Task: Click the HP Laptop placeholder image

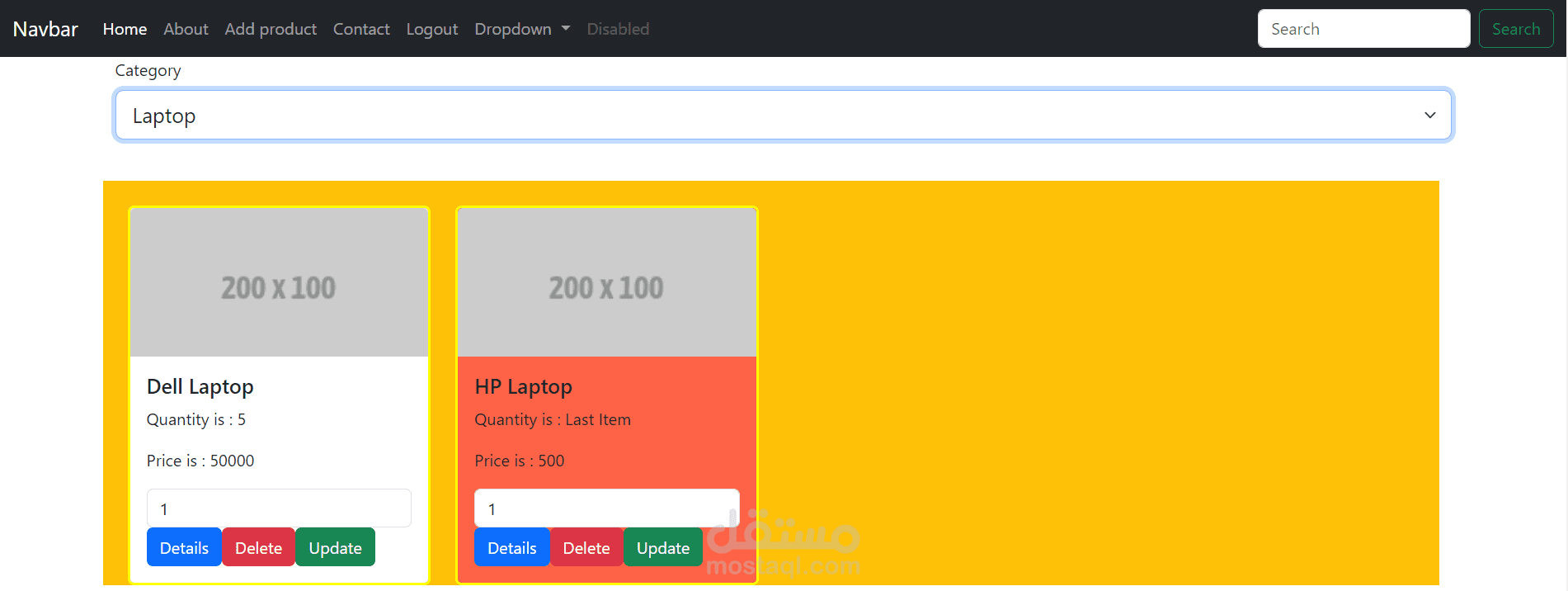Action: coord(606,282)
